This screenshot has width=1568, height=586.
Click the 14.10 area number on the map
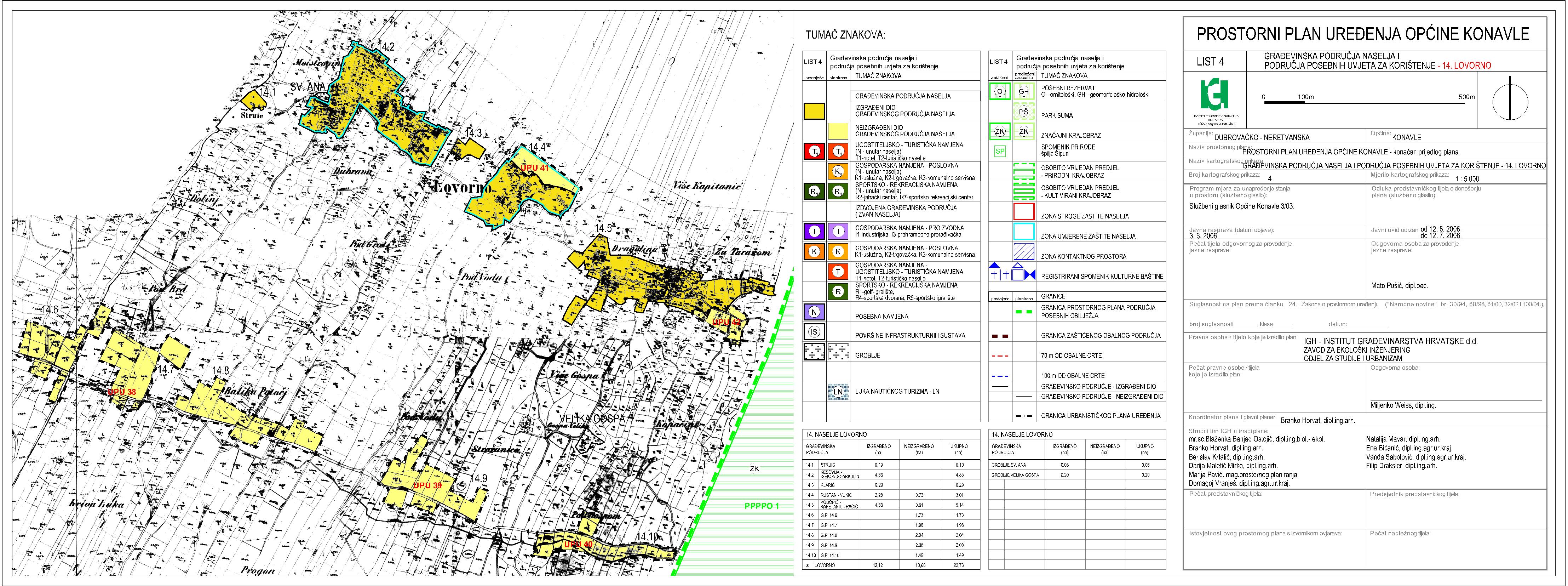pyautogui.click(x=648, y=537)
